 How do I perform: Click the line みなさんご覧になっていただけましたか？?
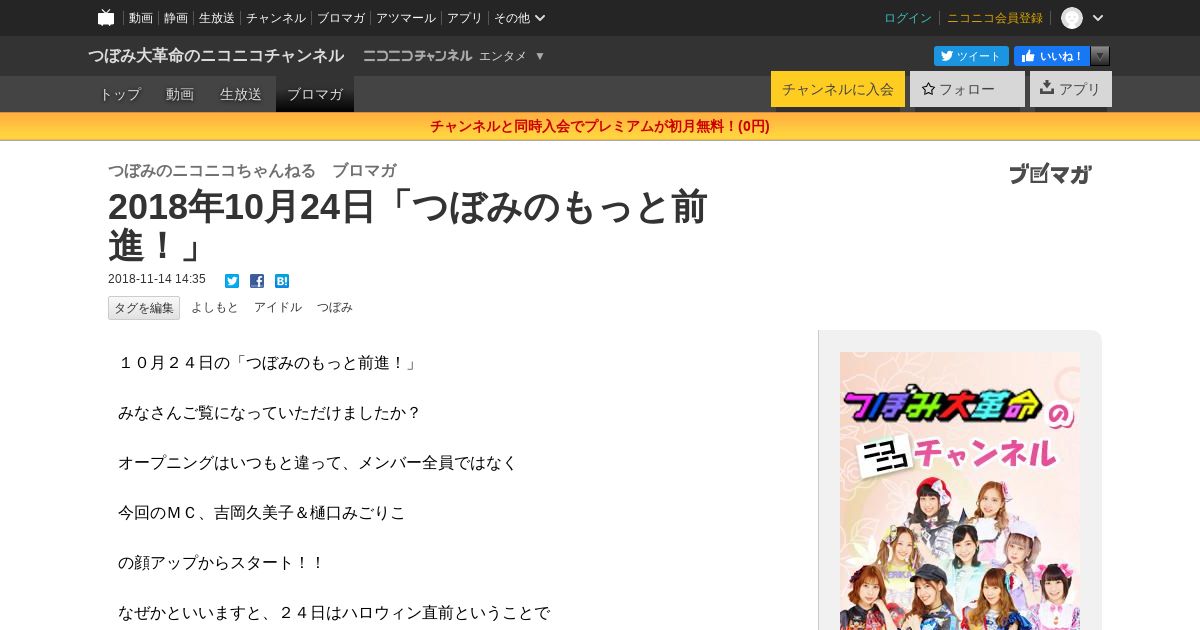[x=270, y=413]
